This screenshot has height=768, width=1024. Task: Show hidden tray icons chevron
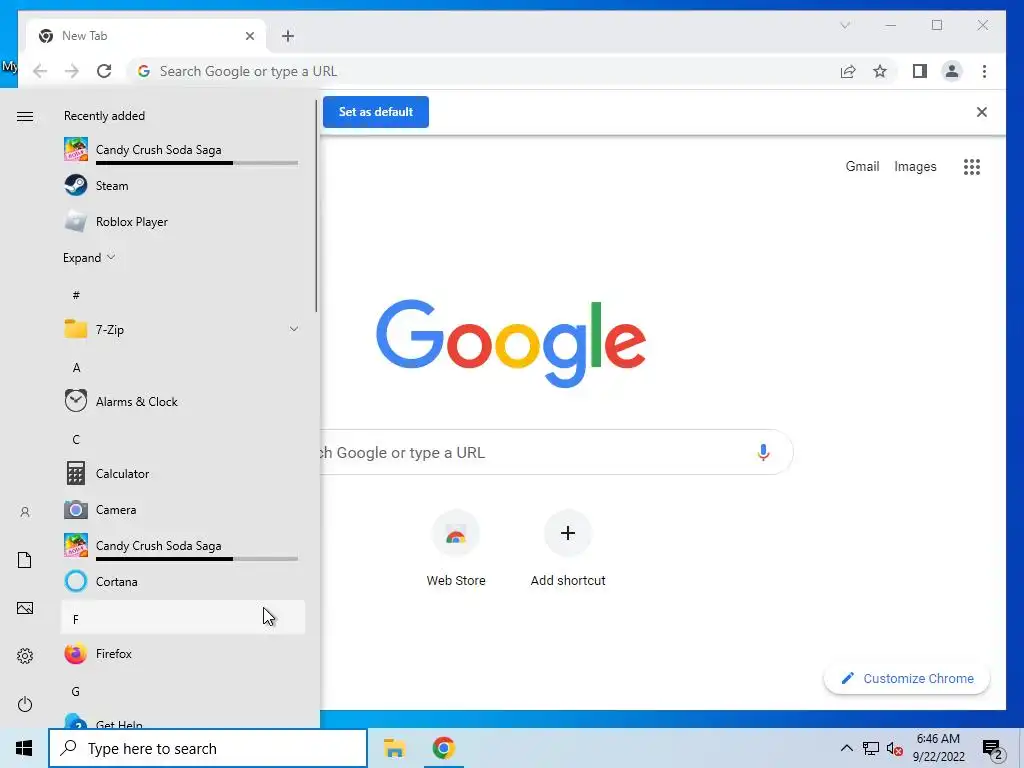tap(846, 748)
